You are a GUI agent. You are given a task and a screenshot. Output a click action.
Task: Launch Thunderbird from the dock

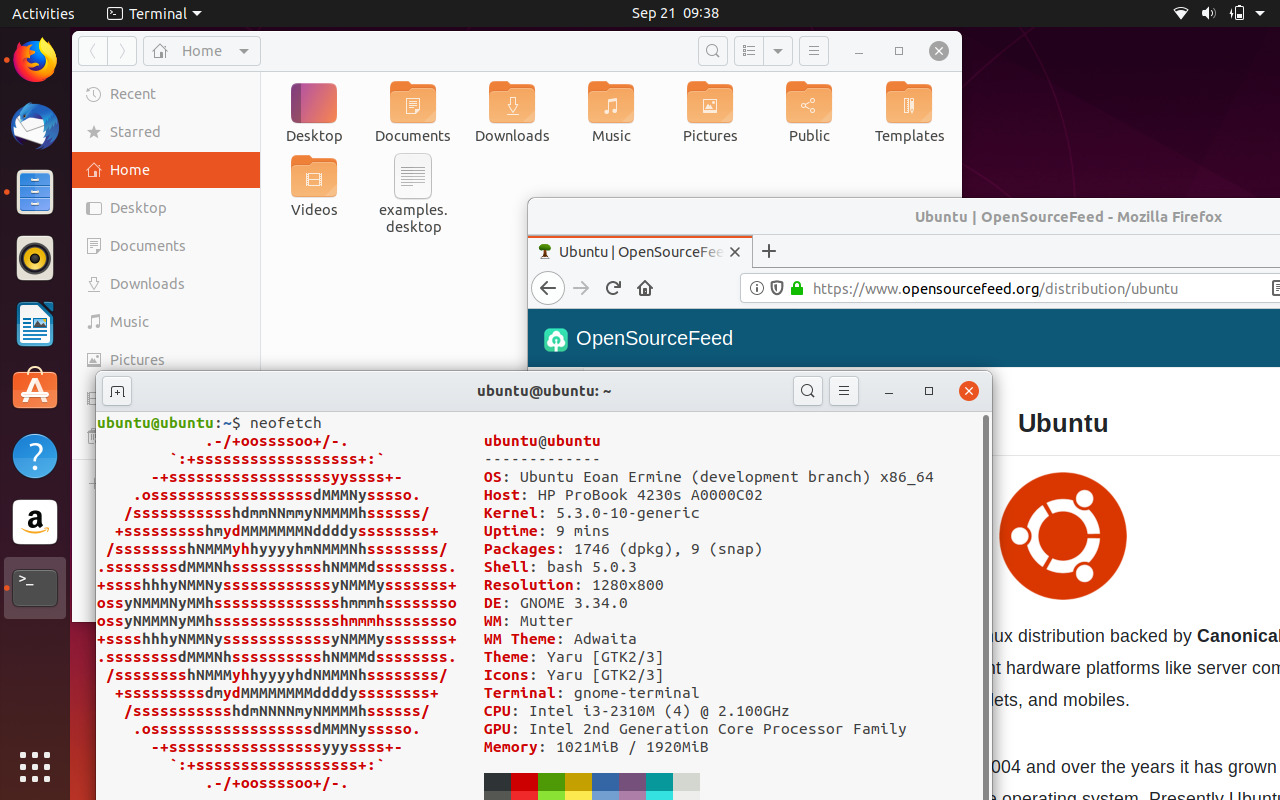35,126
